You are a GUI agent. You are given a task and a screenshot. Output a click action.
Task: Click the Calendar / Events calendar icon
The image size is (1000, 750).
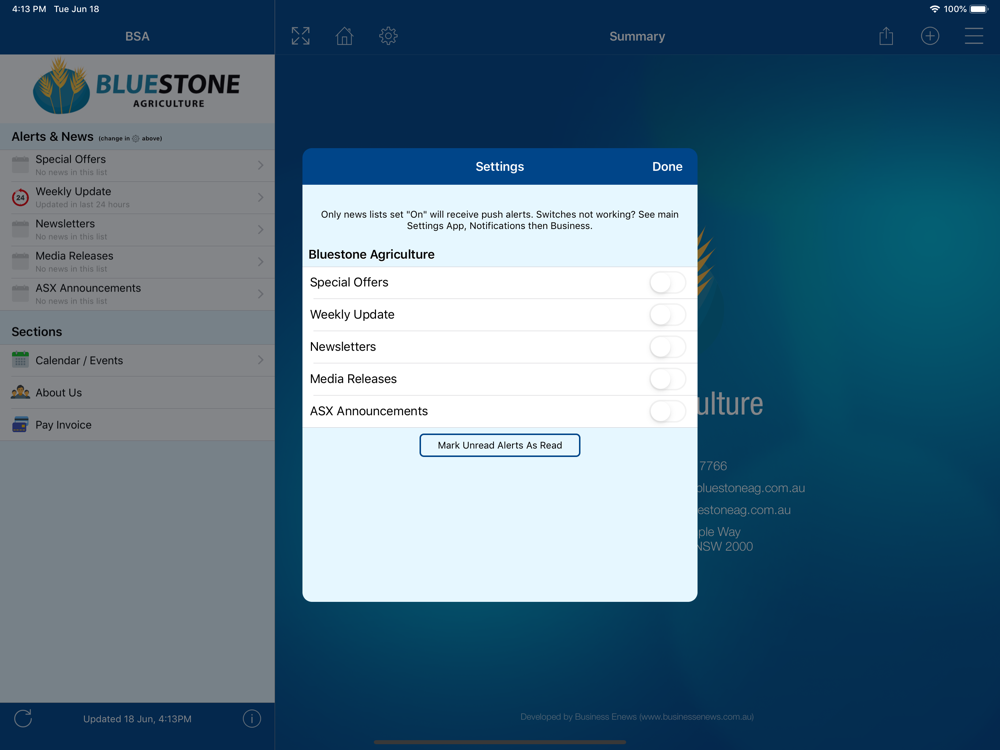click(20, 360)
